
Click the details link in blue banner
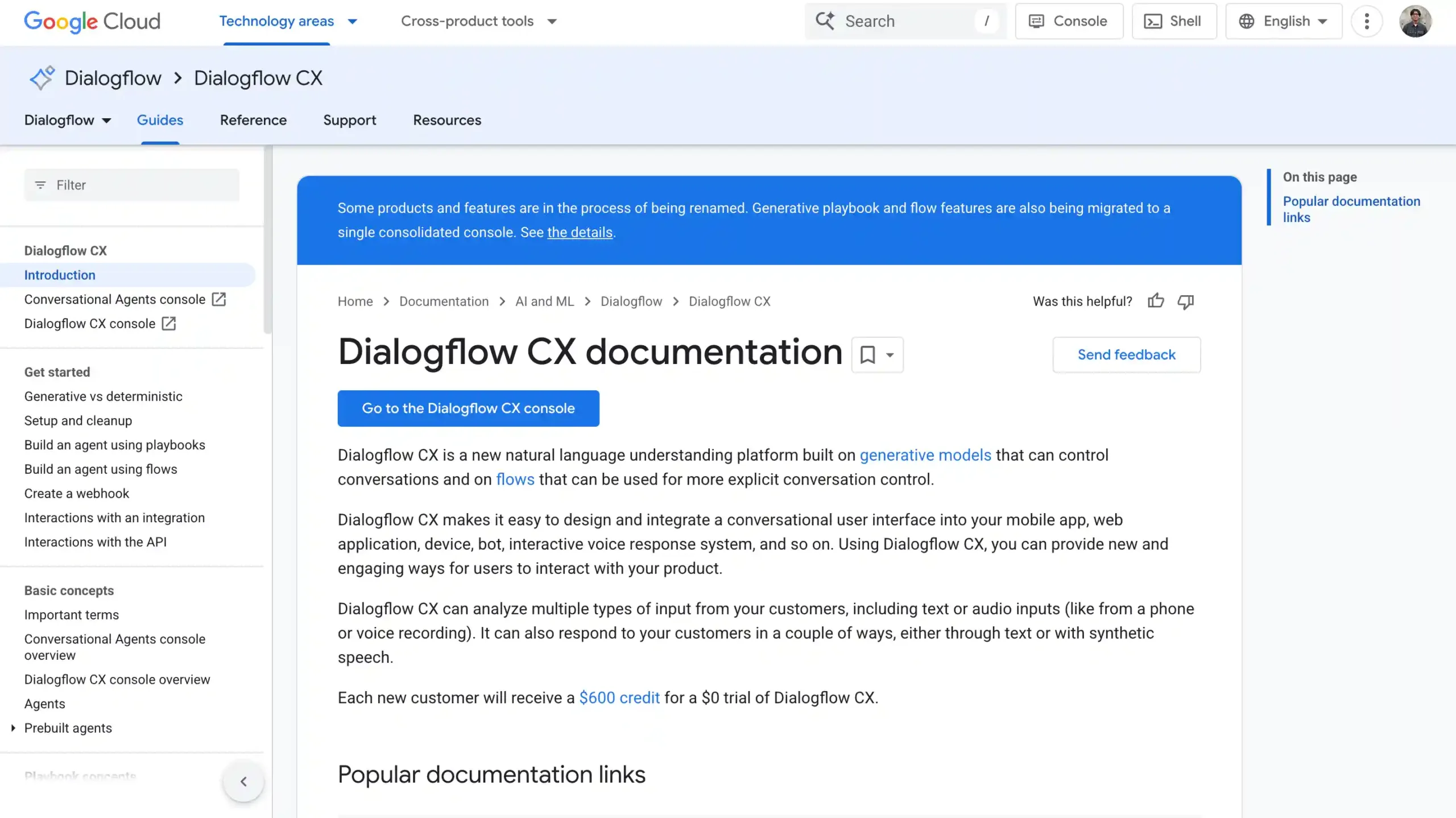point(579,232)
